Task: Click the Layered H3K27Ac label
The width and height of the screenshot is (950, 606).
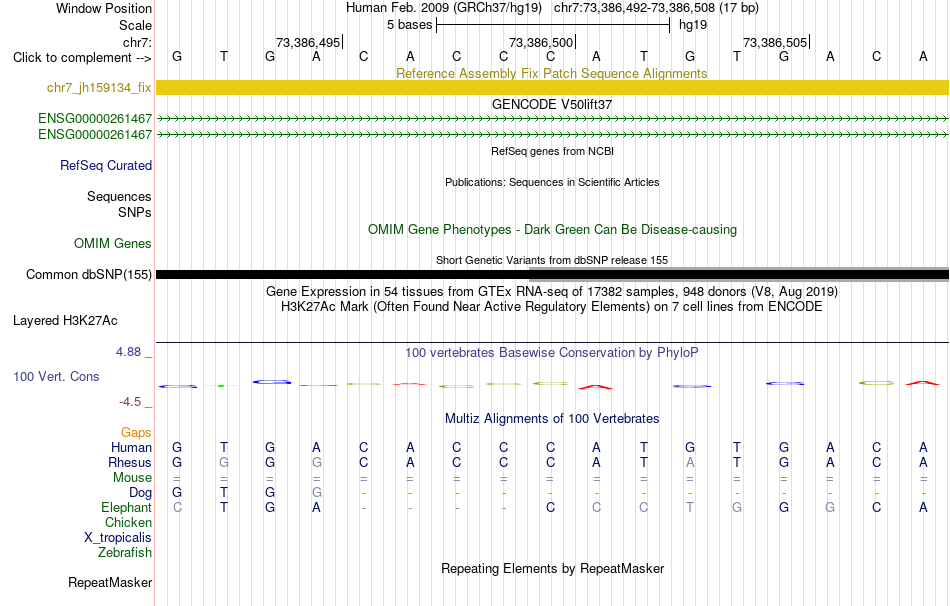Action: click(65, 321)
